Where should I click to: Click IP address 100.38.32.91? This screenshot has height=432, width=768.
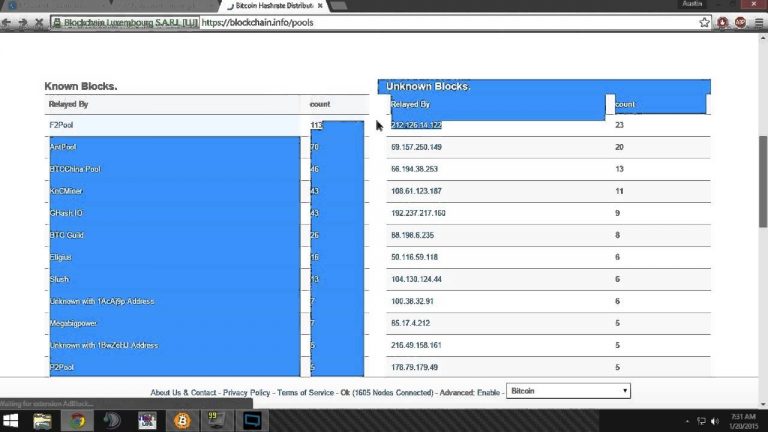click(412, 301)
